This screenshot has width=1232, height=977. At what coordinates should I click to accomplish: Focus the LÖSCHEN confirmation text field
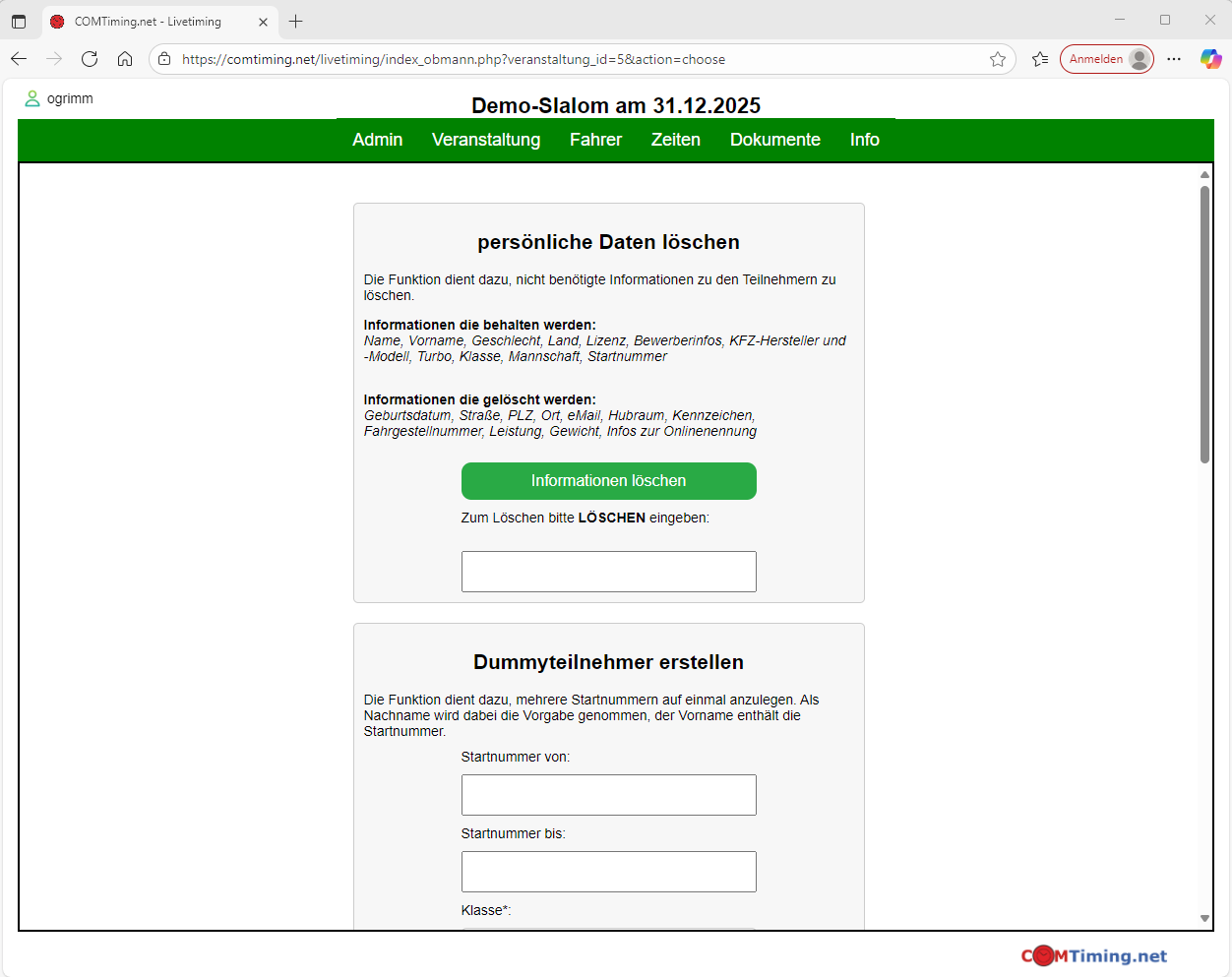coord(608,572)
